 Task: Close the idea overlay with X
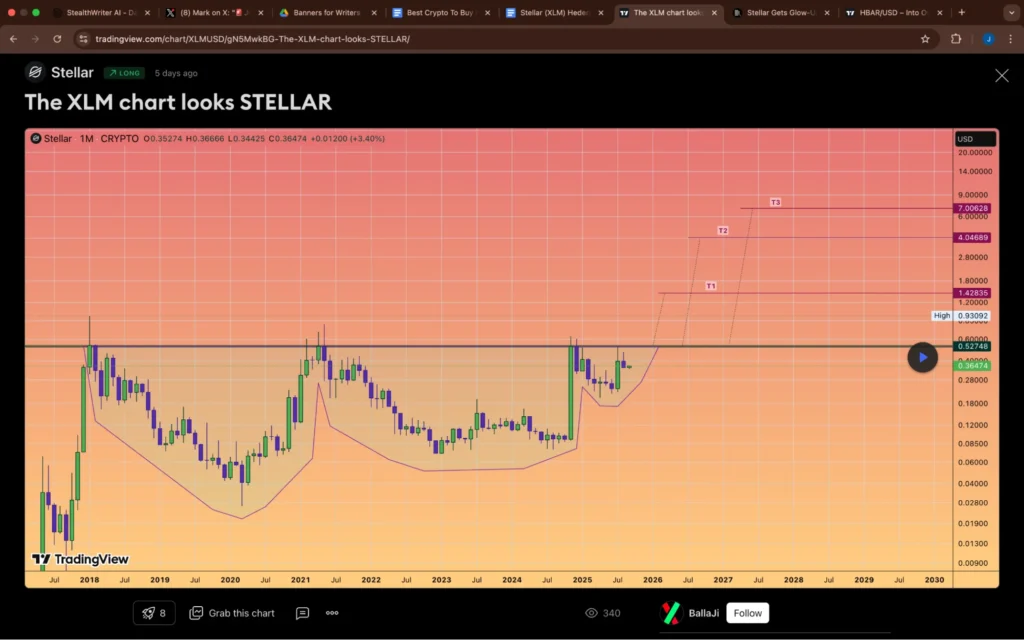pos(1001,76)
